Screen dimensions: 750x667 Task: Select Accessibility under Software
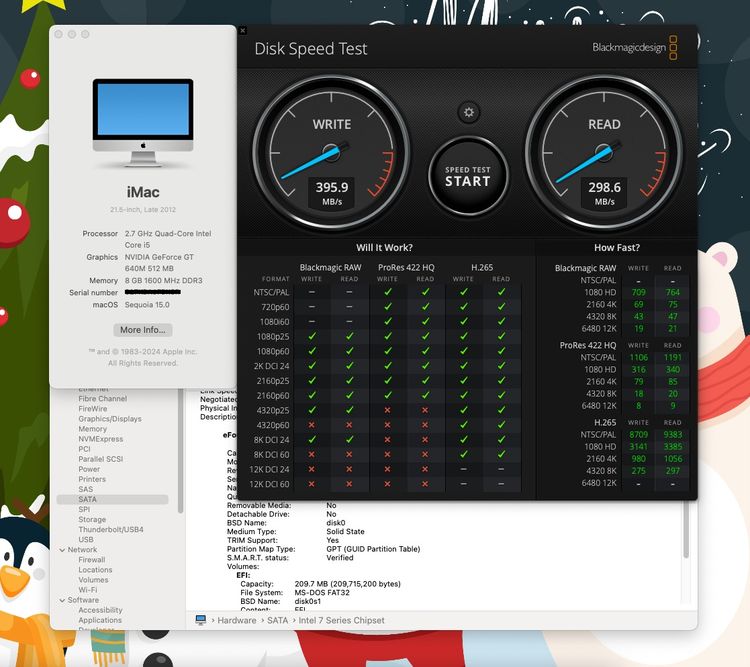(100, 610)
